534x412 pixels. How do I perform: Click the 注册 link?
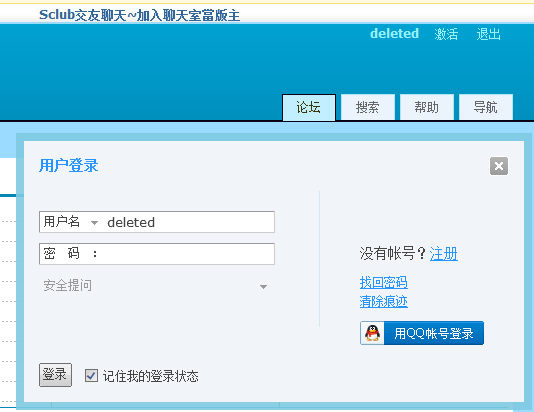click(x=443, y=254)
